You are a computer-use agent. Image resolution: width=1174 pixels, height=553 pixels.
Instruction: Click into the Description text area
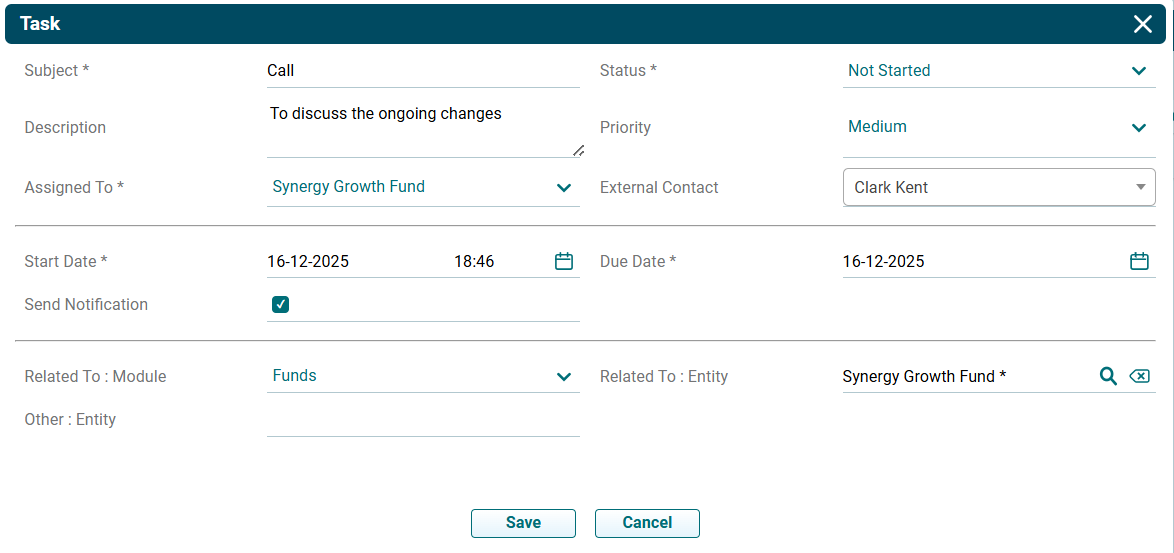422,129
